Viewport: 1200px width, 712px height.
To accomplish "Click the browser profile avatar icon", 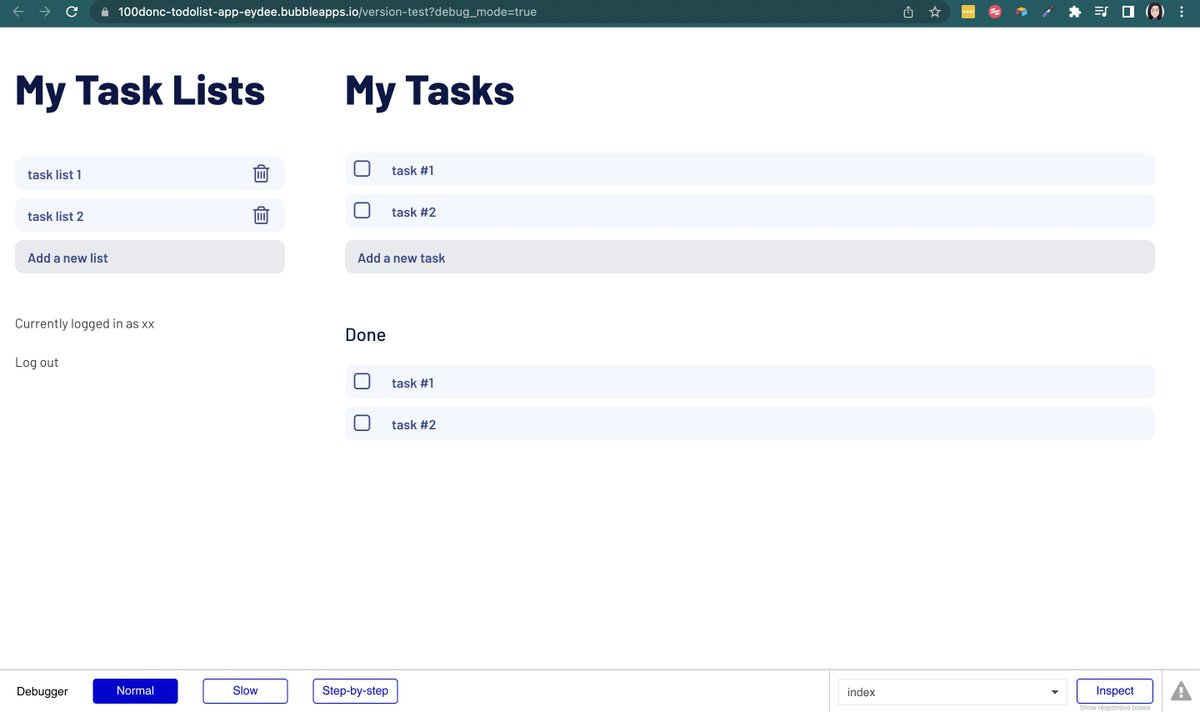I will click(x=1155, y=12).
